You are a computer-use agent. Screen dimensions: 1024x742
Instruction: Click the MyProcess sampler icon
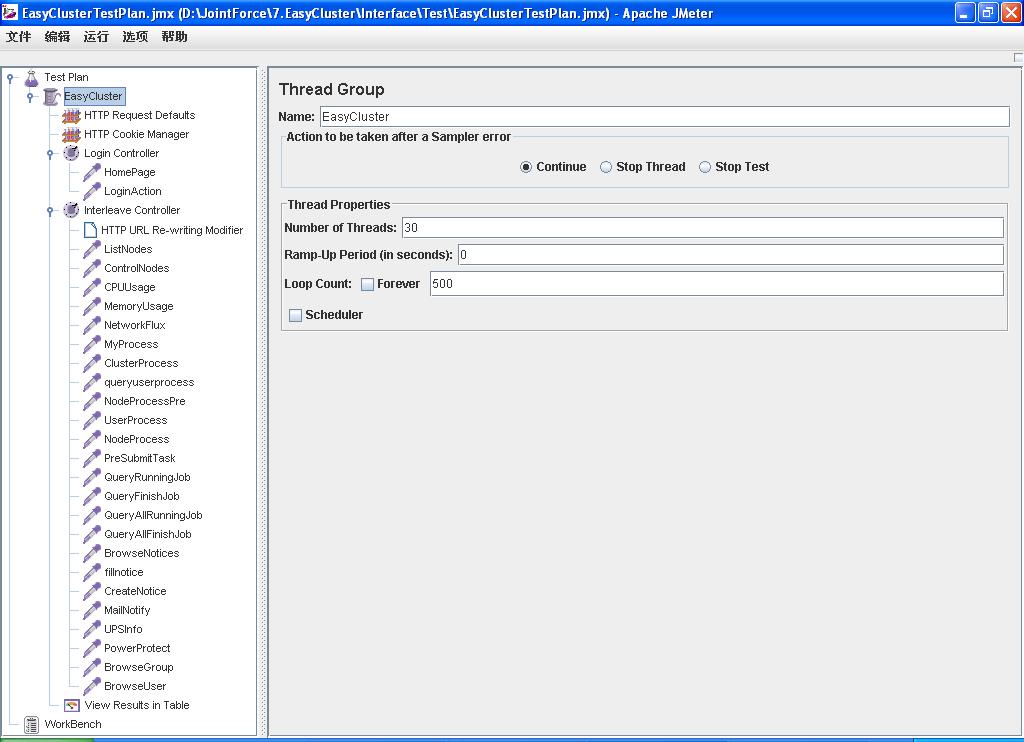[x=91, y=344]
